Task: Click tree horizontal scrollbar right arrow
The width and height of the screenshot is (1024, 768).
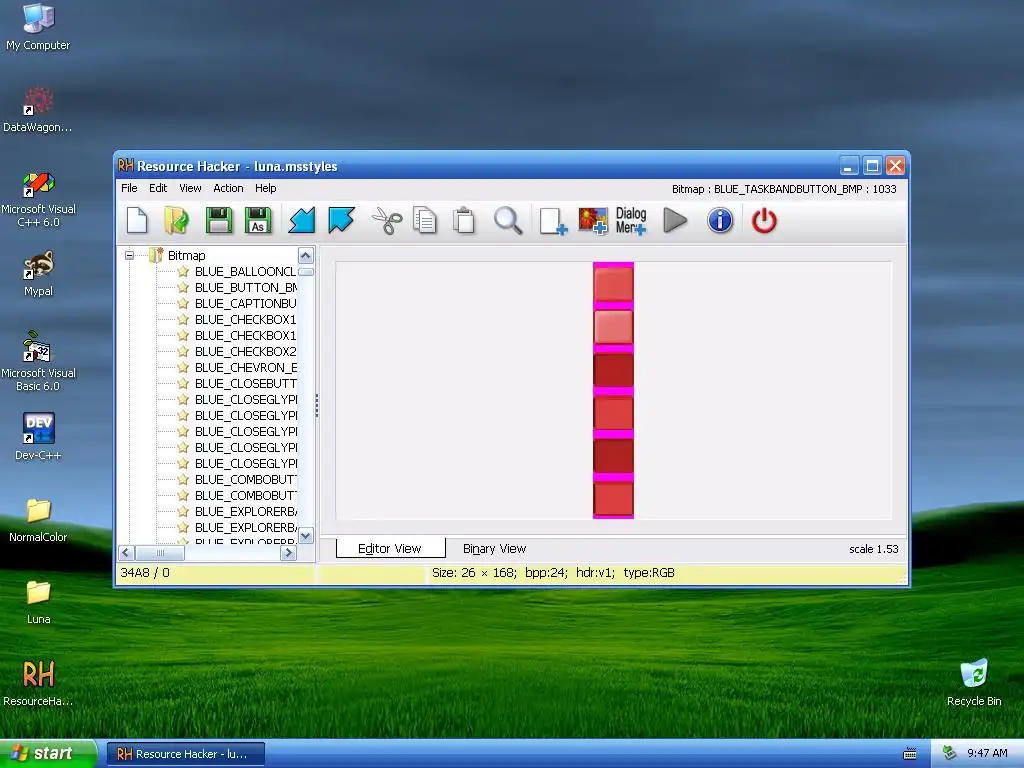Action: pyautogui.click(x=288, y=553)
